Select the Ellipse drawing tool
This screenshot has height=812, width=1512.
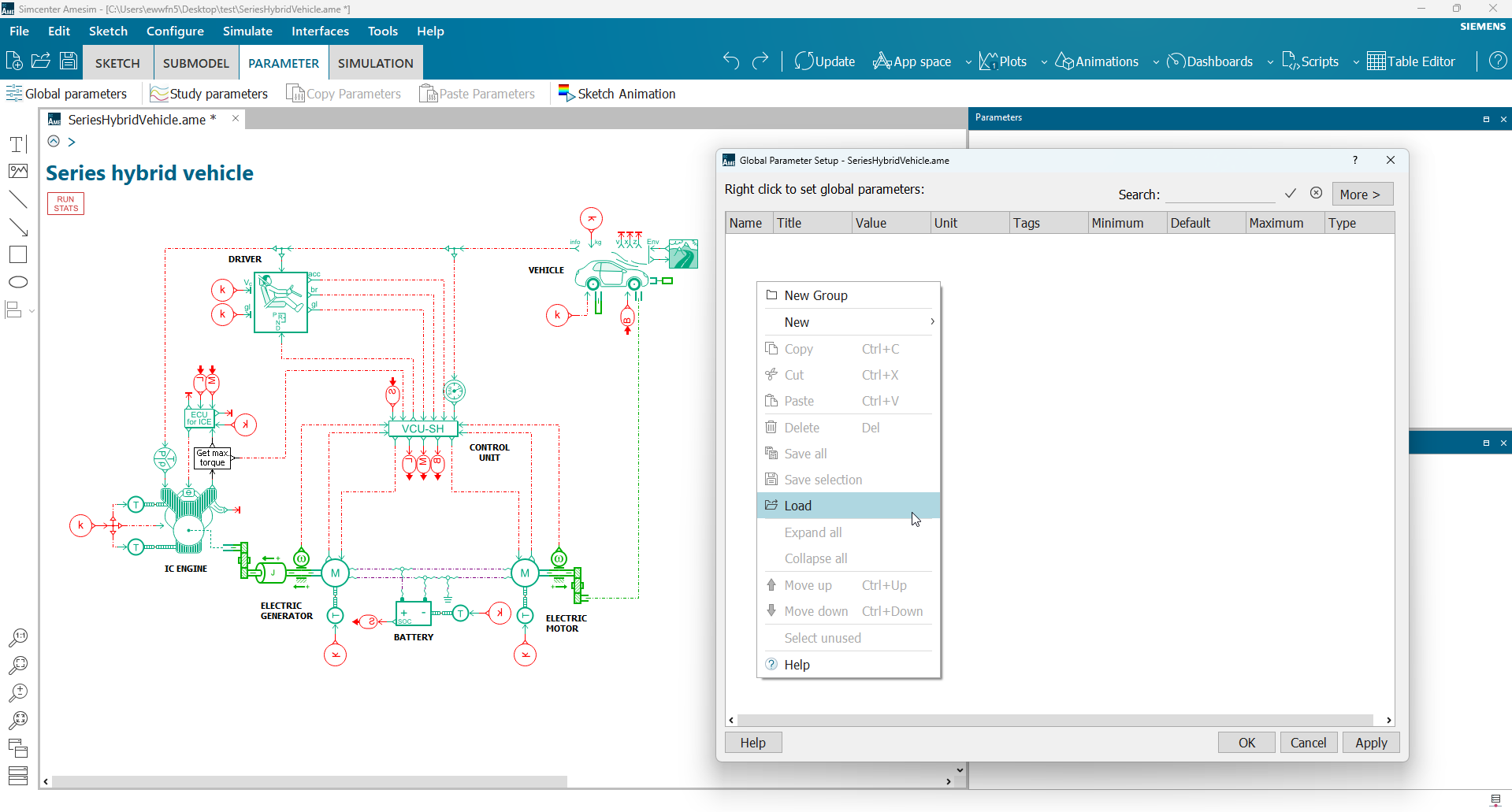tap(18, 282)
